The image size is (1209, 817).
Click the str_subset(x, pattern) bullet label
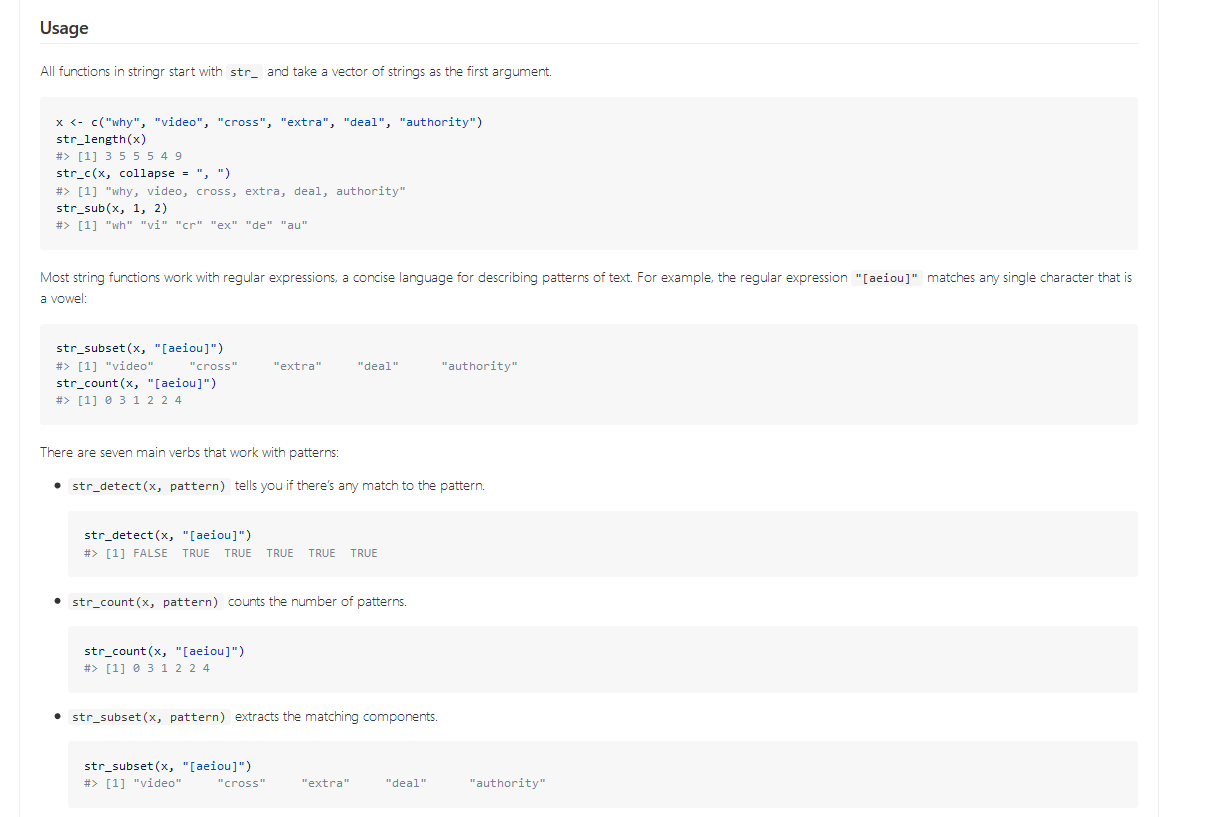(149, 717)
